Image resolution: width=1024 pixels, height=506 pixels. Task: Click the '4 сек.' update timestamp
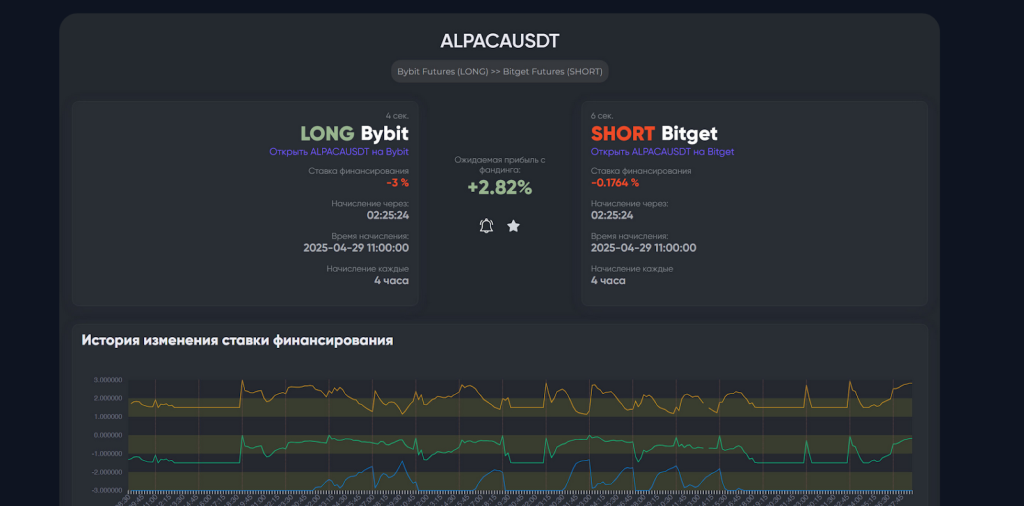point(397,116)
